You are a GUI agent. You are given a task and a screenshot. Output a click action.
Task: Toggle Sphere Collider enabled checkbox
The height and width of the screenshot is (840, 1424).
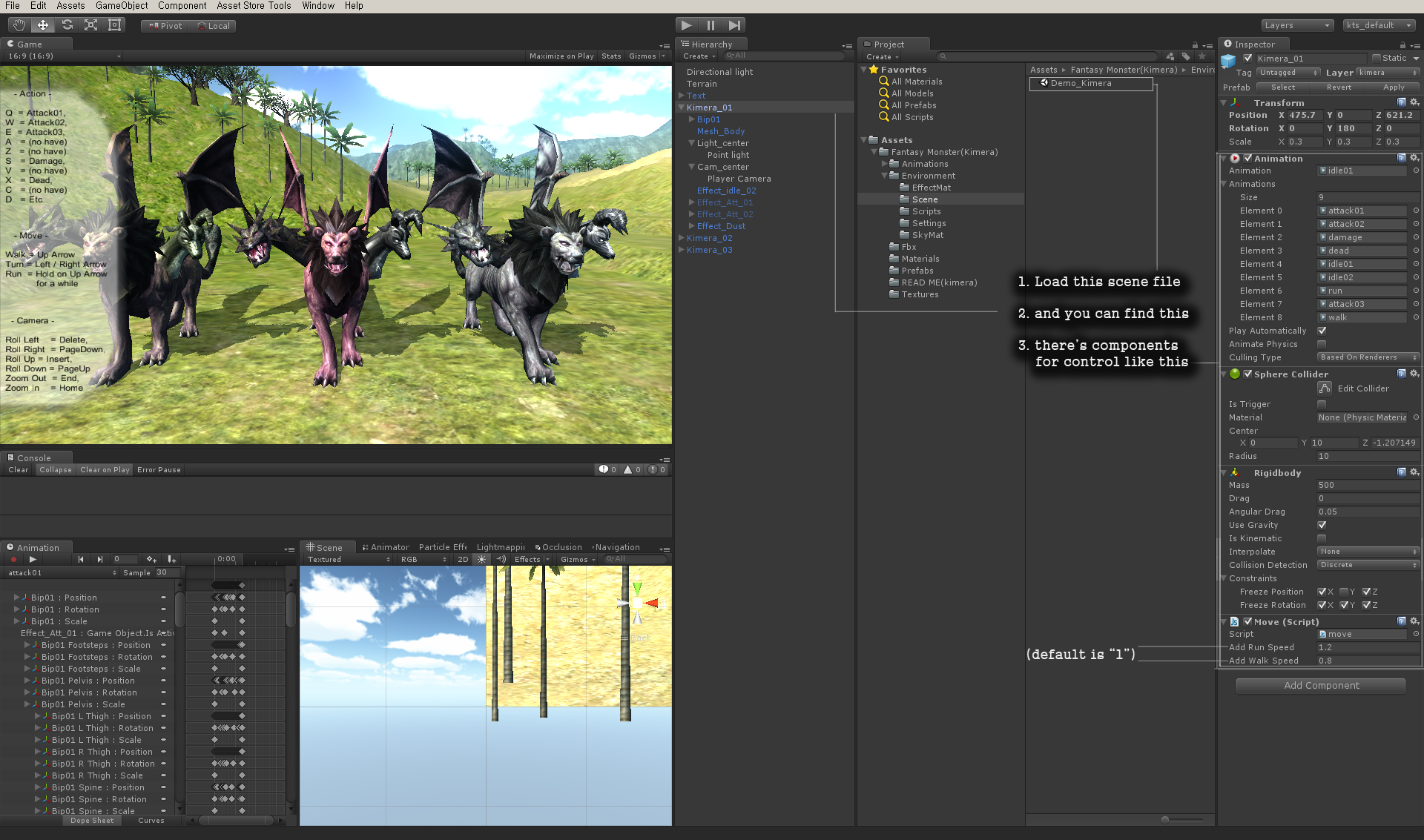pos(1248,374)
